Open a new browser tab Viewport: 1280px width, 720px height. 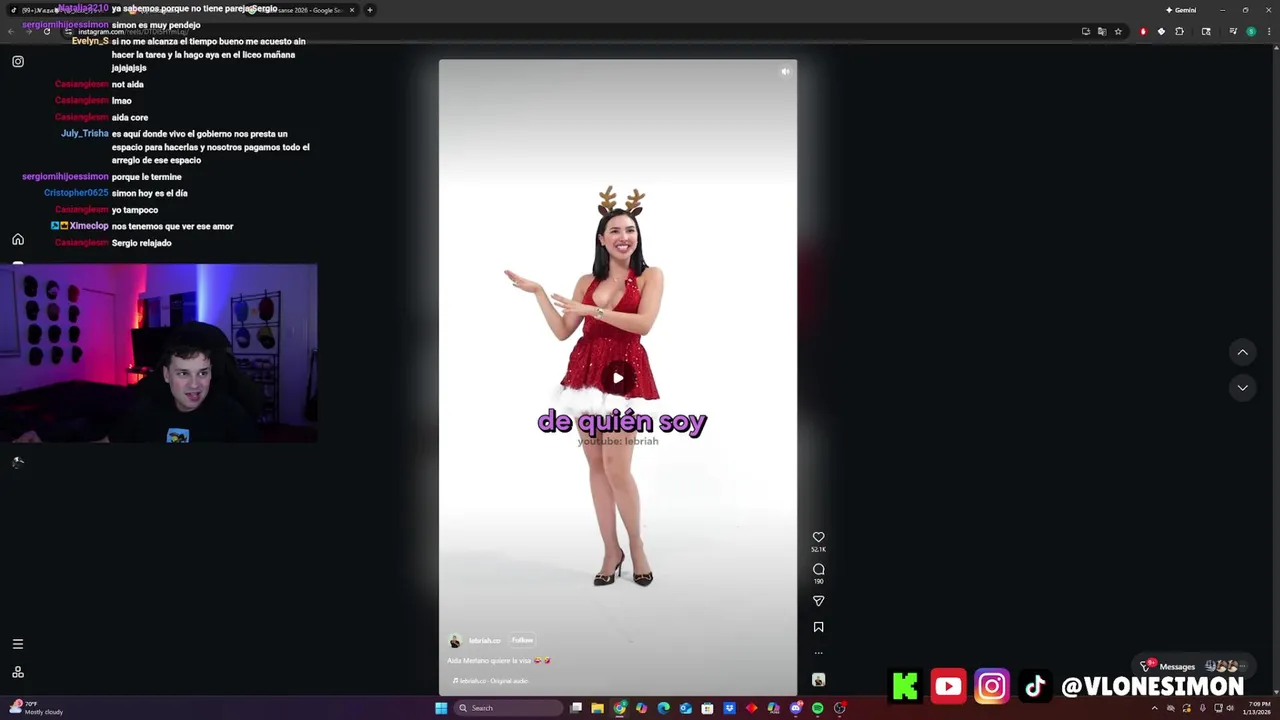click(370, 10)
